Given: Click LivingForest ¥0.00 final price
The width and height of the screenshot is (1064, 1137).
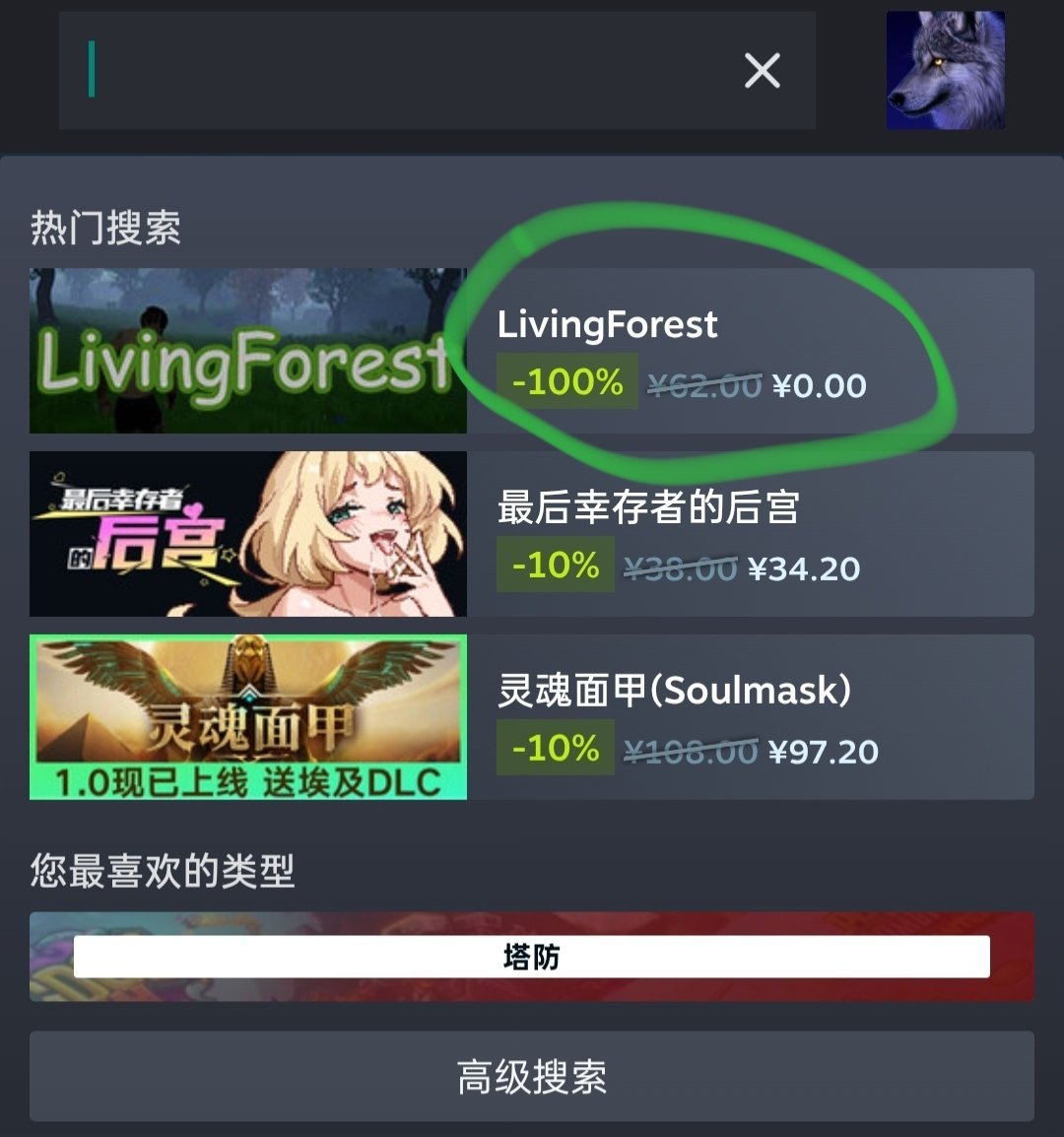Looking at the screenshot, I should click(x=820, y=386).
